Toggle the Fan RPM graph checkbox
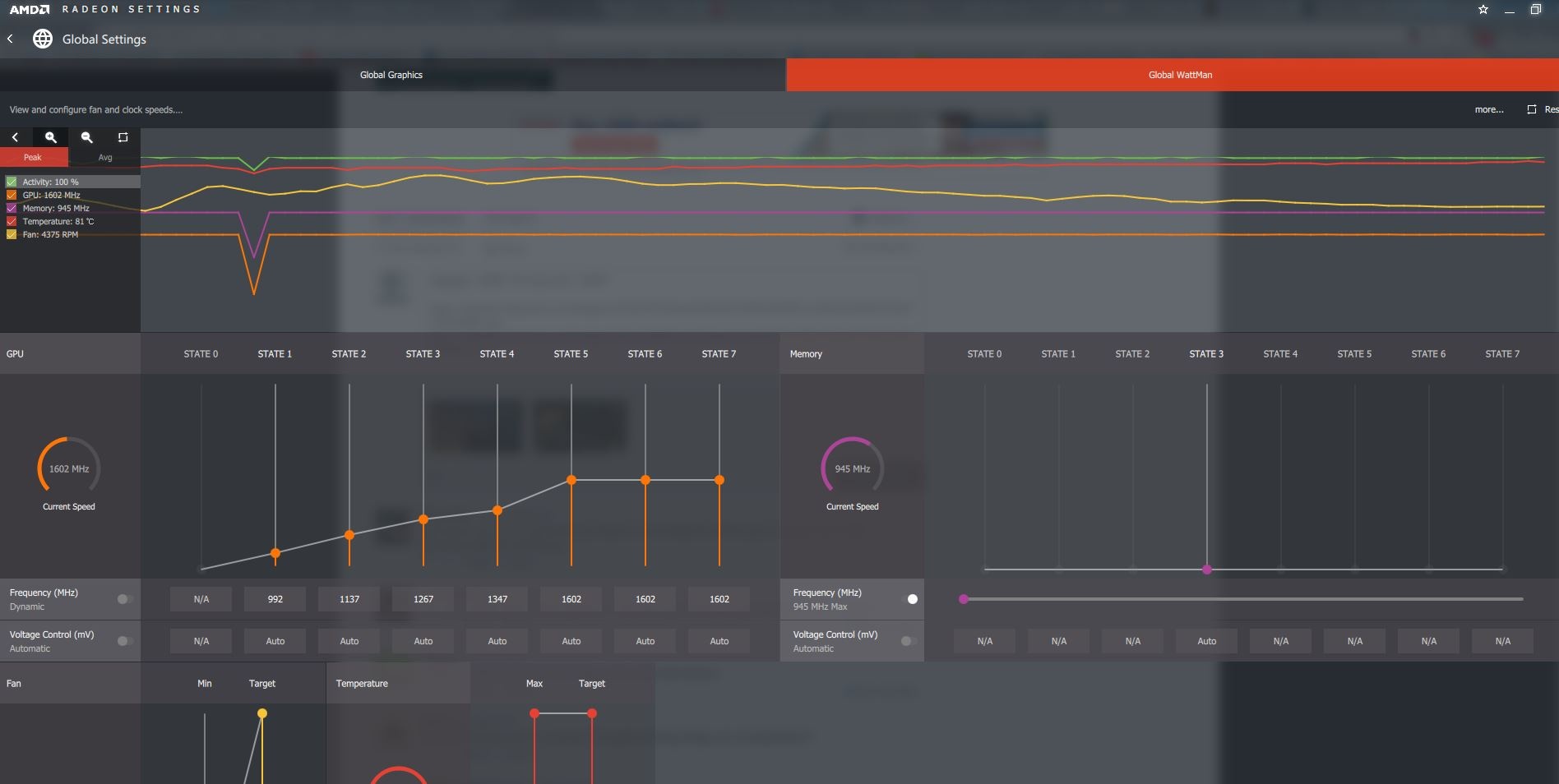Screen dimensions: 1559x784 point(12,234)
